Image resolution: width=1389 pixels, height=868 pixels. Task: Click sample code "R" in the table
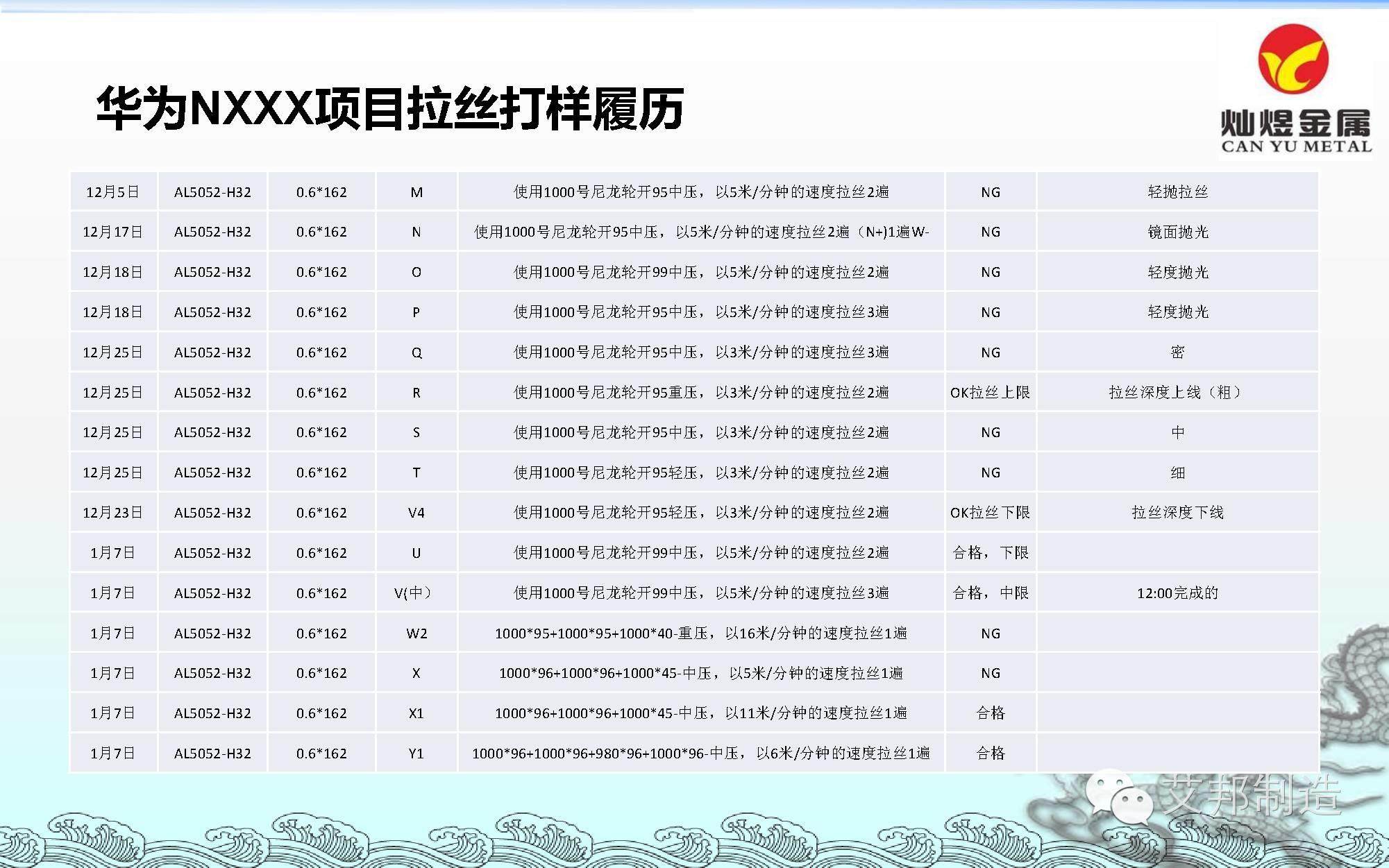(x=416, y=393)
